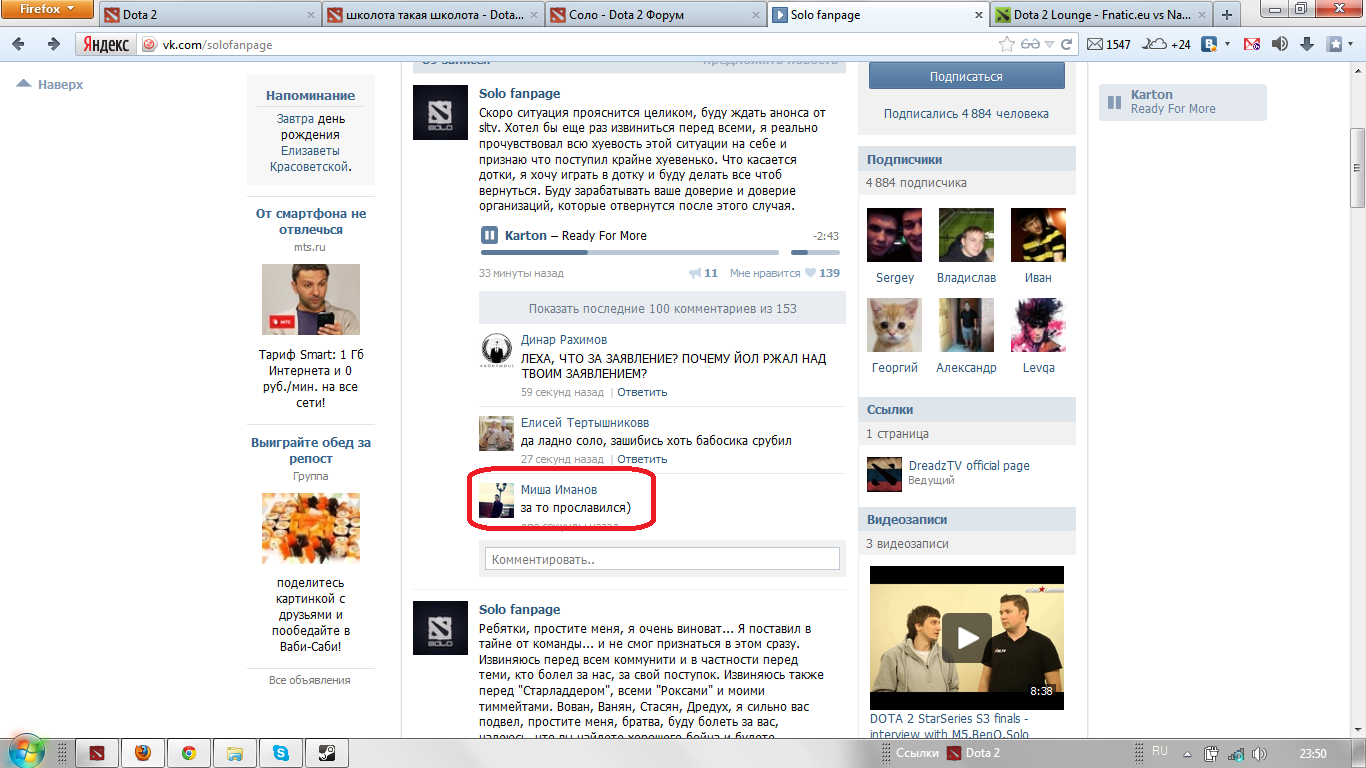Screen dimensions: 1366x768
Task: Open Skype from the taskbar
Action: coord(281,753)
